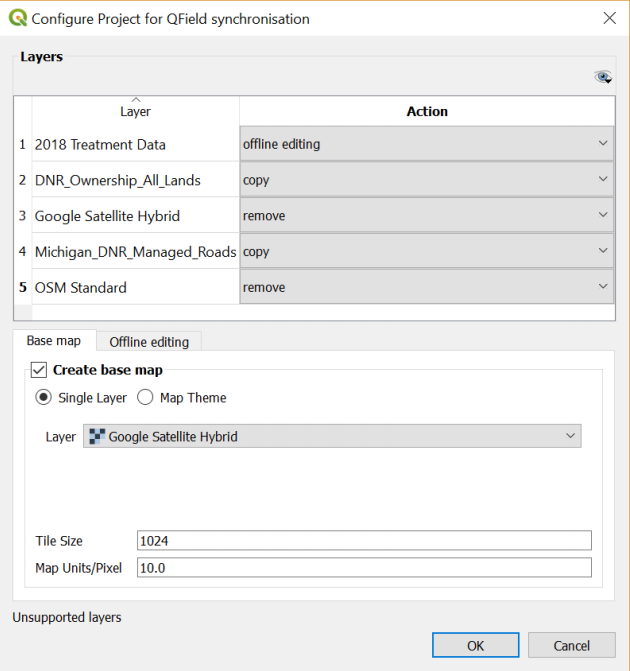Click the Unsupported layers label

67,617
